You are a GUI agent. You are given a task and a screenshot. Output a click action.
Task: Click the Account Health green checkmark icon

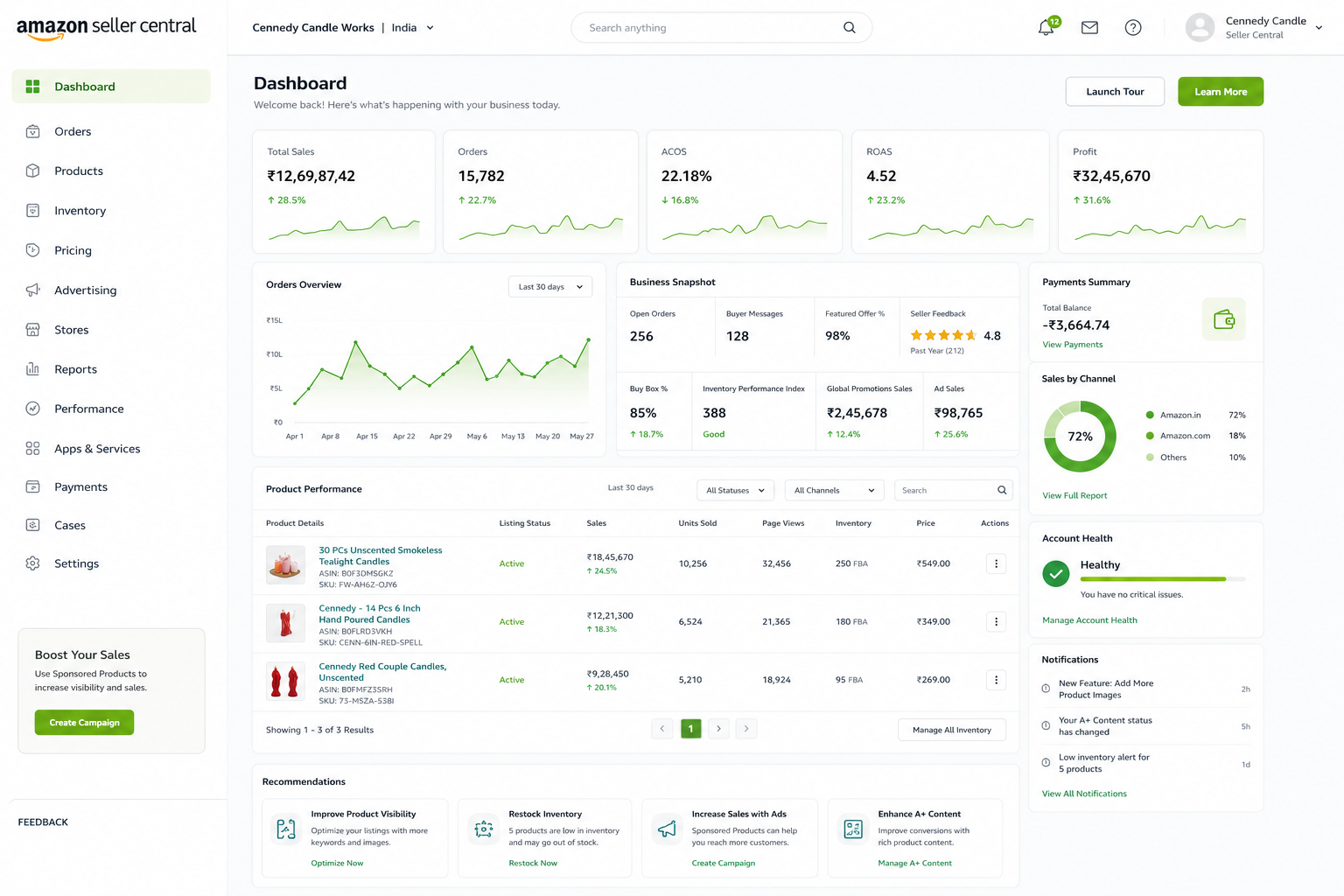pyautogui.click(x=1056, y=574)
